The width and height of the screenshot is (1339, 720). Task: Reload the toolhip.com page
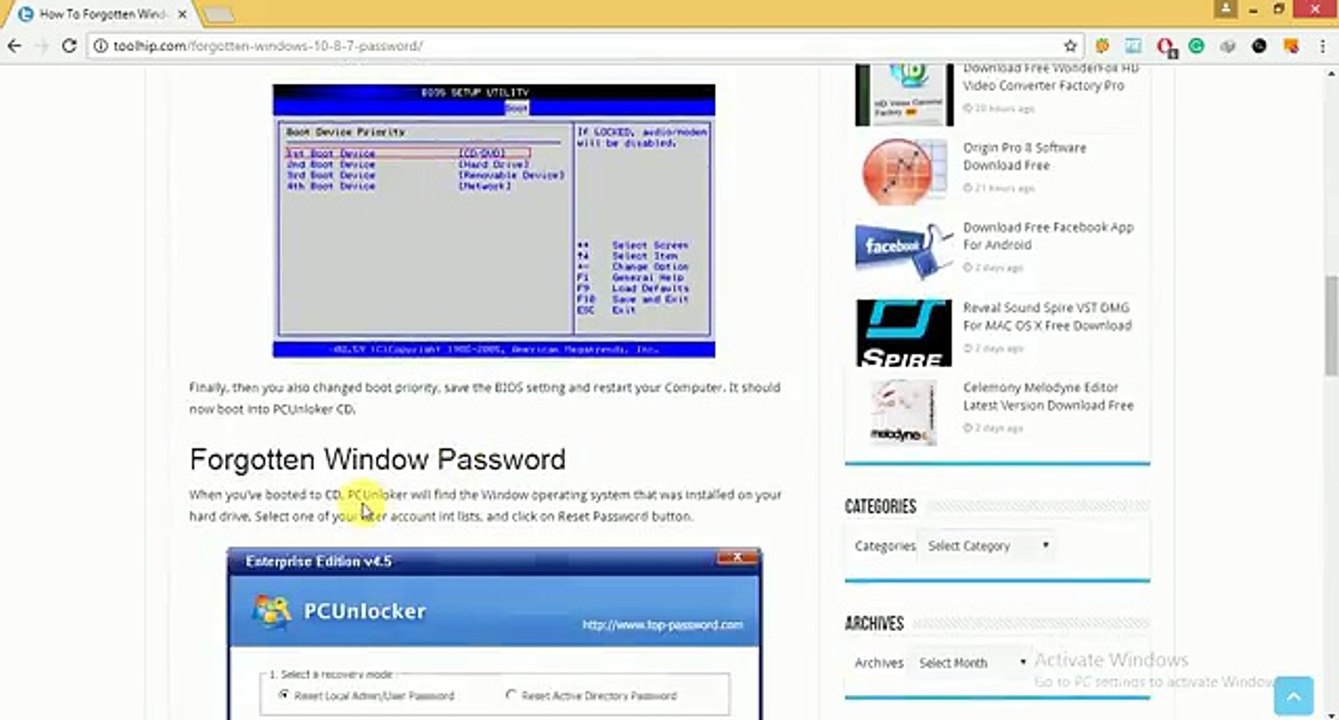point(69,46)
